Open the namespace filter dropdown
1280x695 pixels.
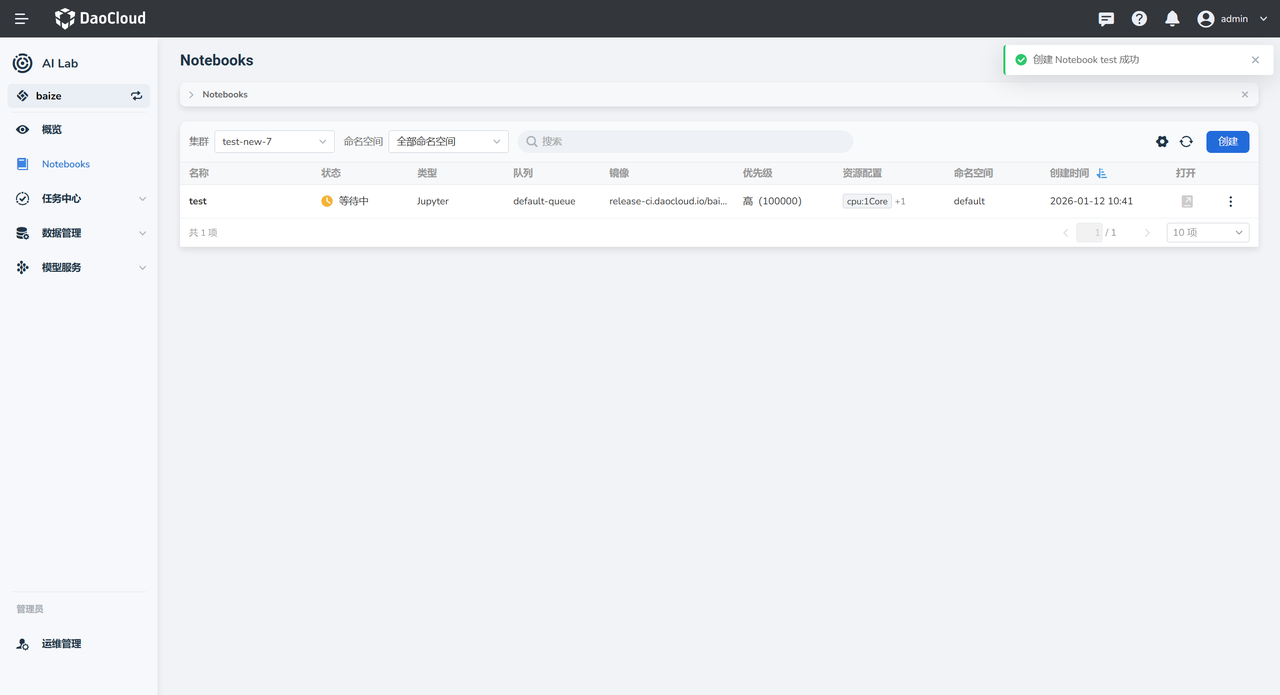(448, 142)
